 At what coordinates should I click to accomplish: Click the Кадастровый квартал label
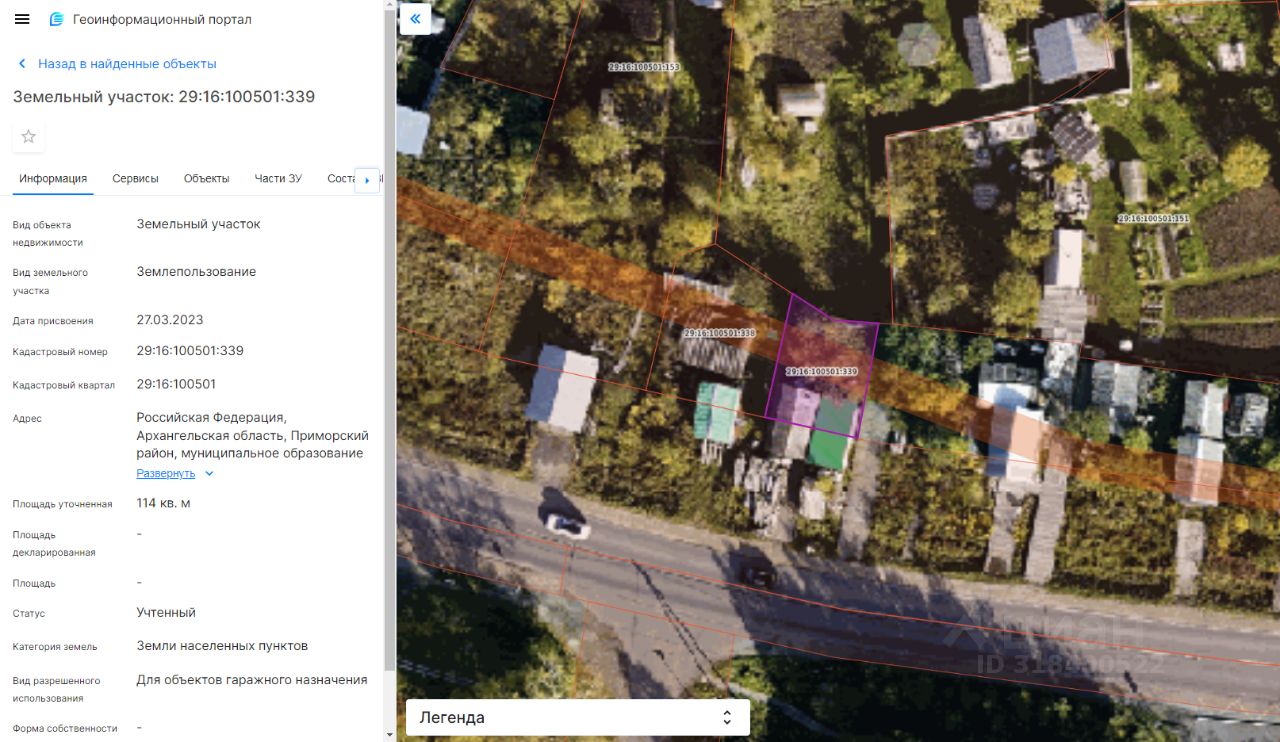[x=64, y=385]
